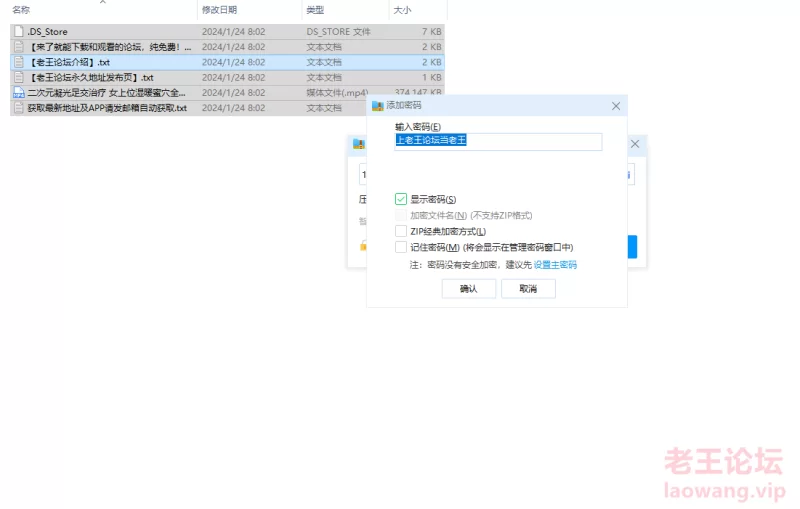Image resolution: width=800 pixels, height=509 pixels.
Task: Click the DS_STORE 文件 type cell
Action: 339,32
